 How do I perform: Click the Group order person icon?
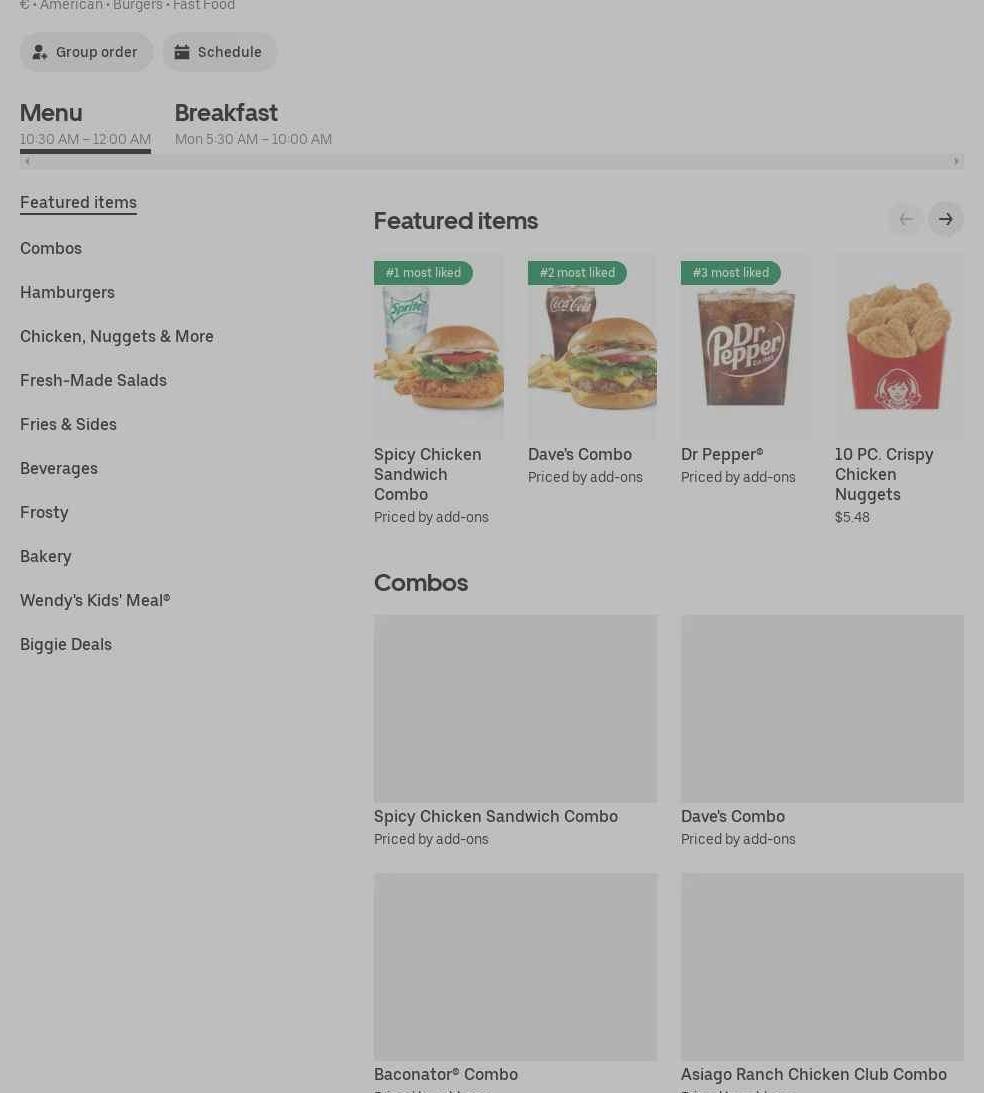[x=40, y=52]
